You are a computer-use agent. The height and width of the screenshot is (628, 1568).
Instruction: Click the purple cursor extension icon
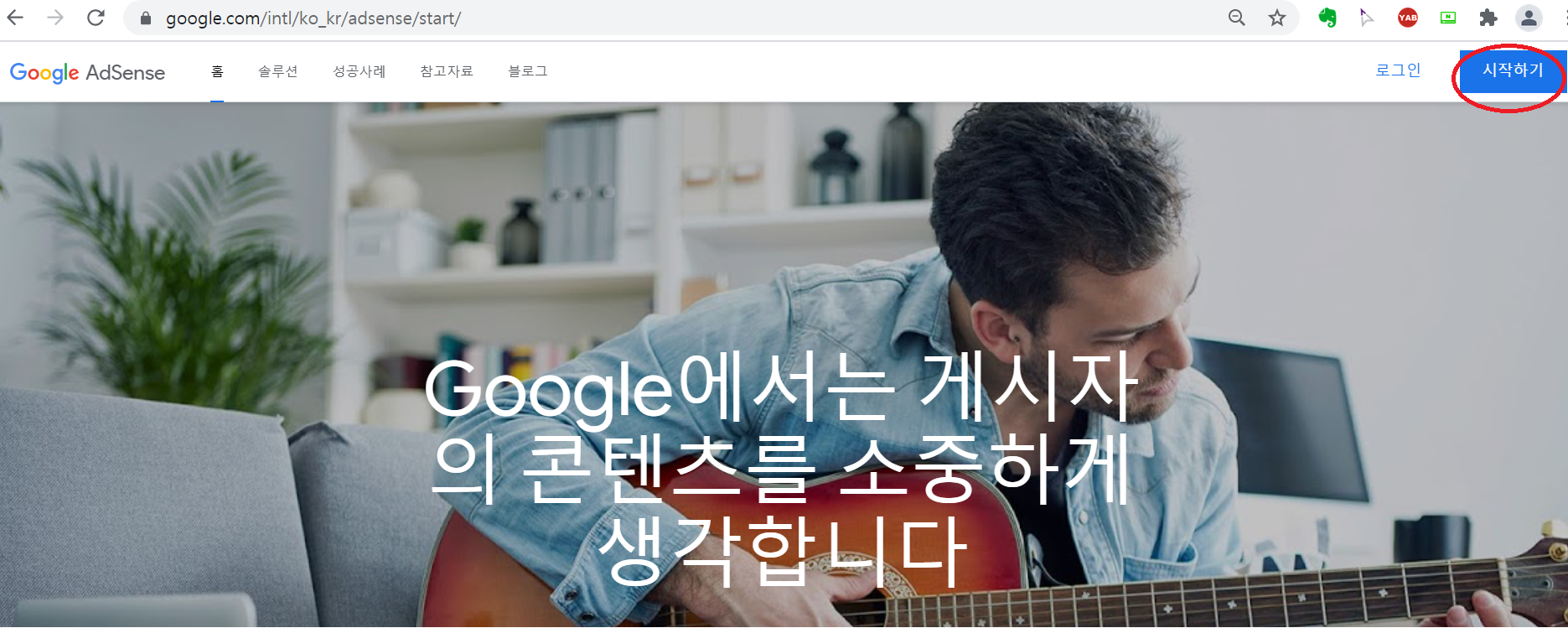(x=1367, y=18)
